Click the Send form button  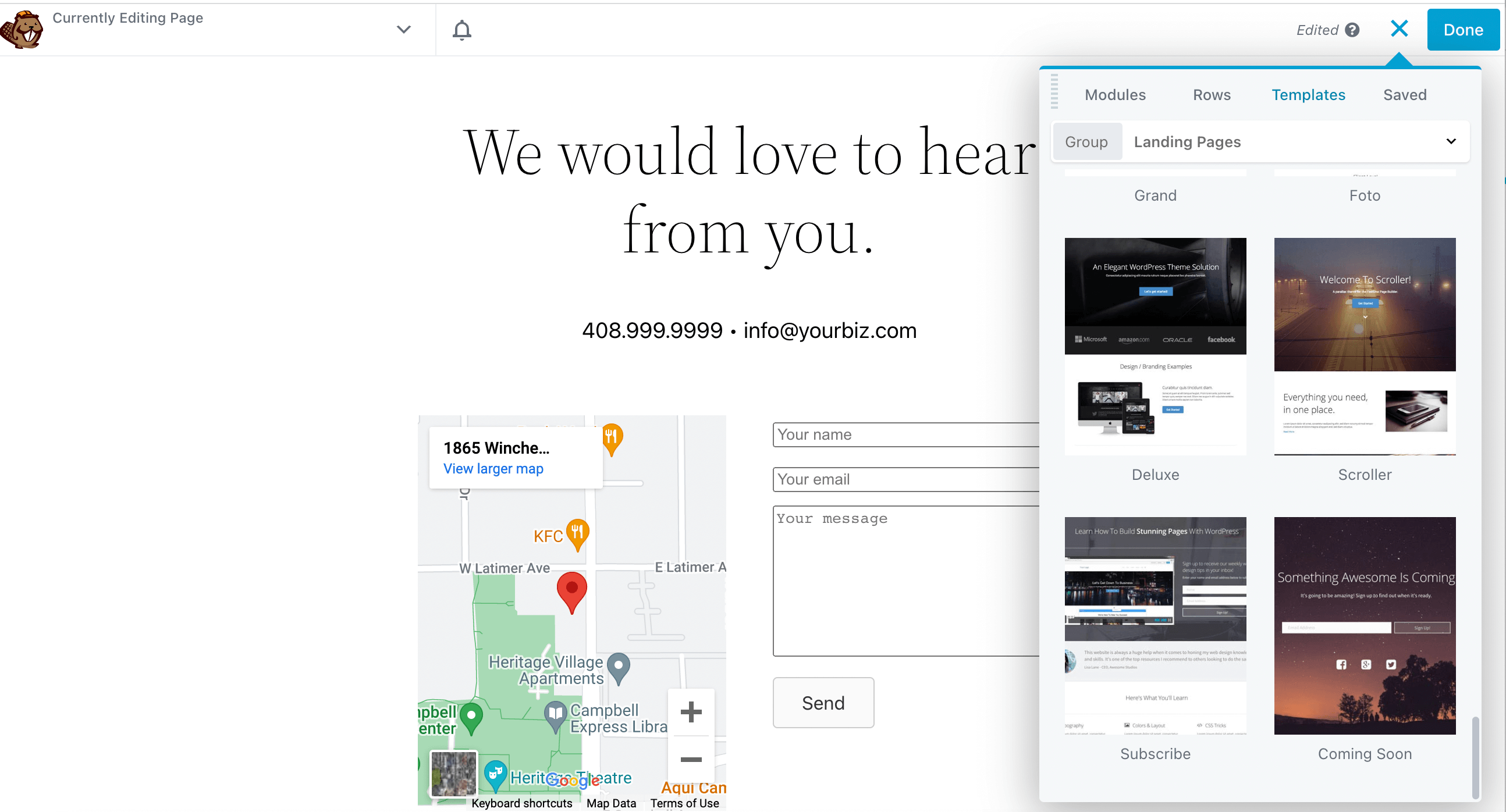coord(823,703)
